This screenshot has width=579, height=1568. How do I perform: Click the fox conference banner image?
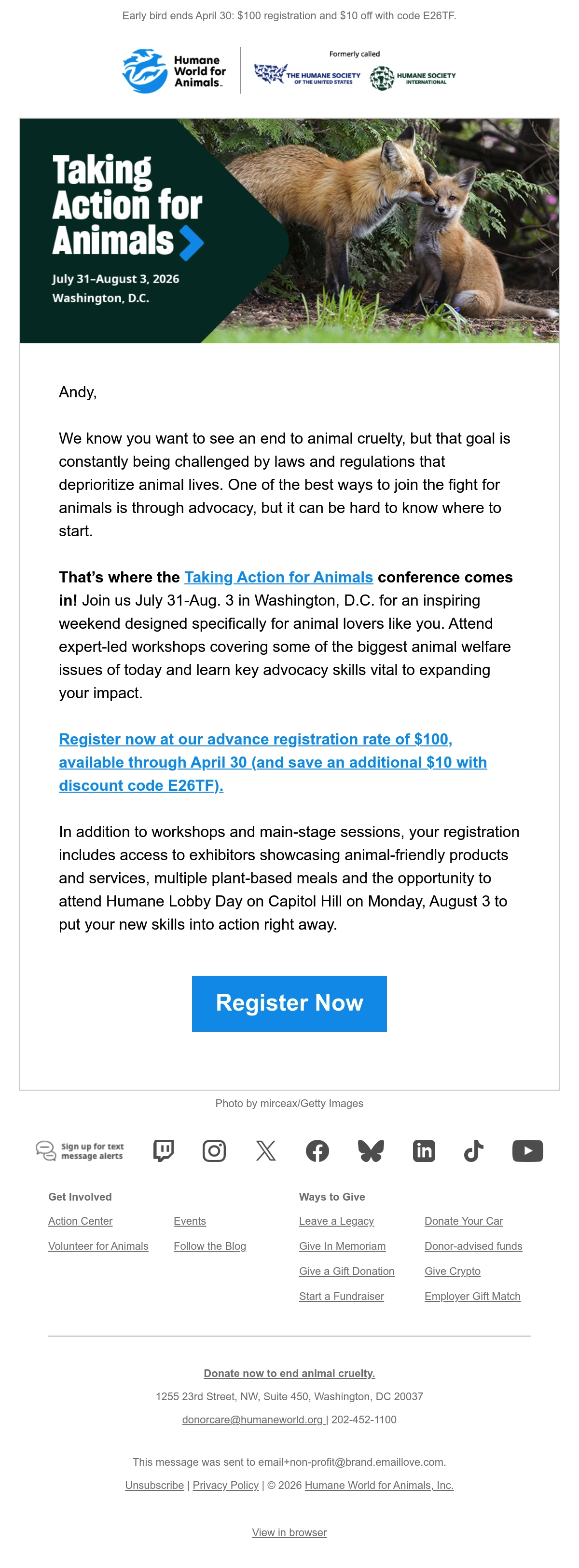coord(289,230)
